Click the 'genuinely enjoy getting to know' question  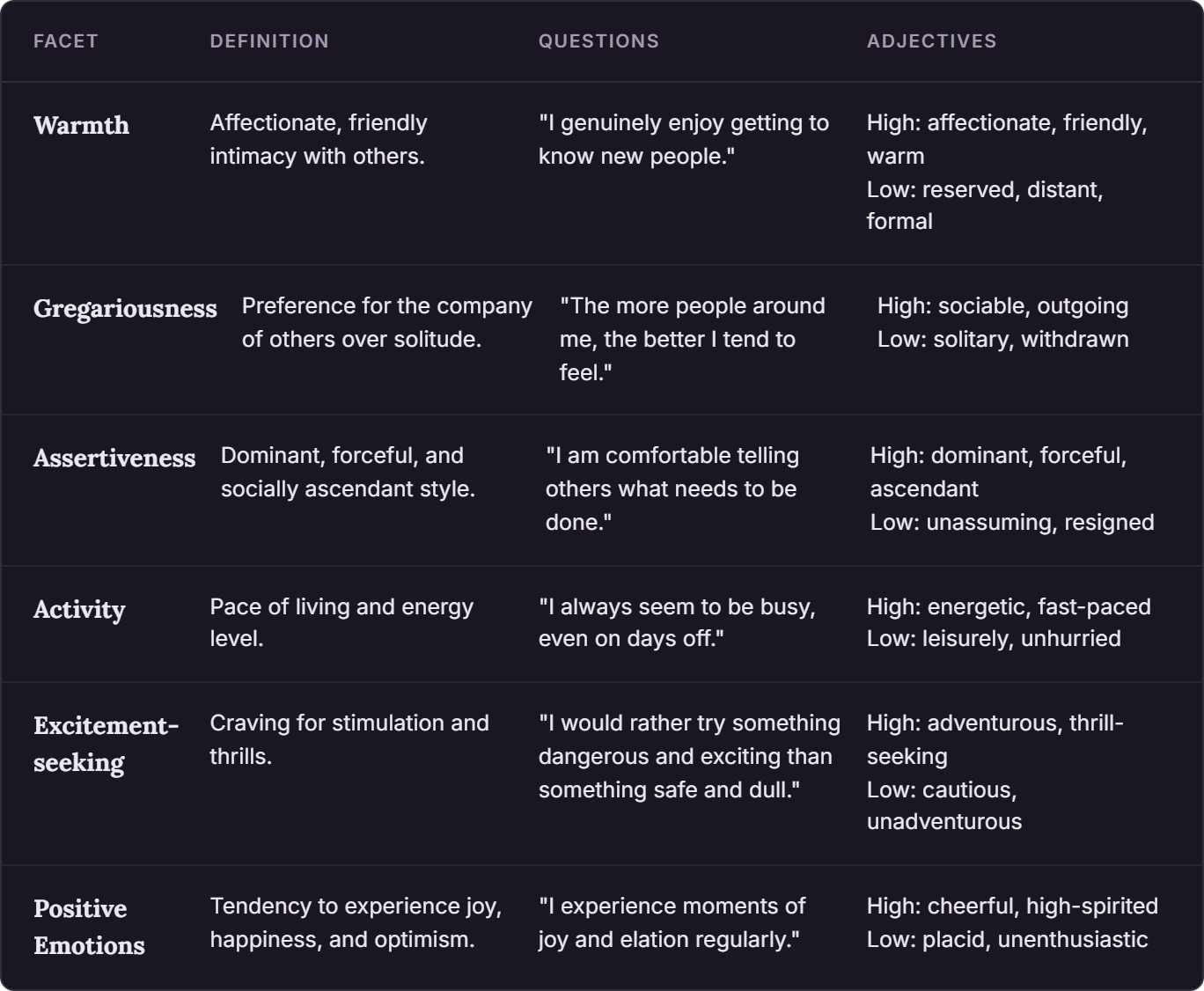click(684, 139)
